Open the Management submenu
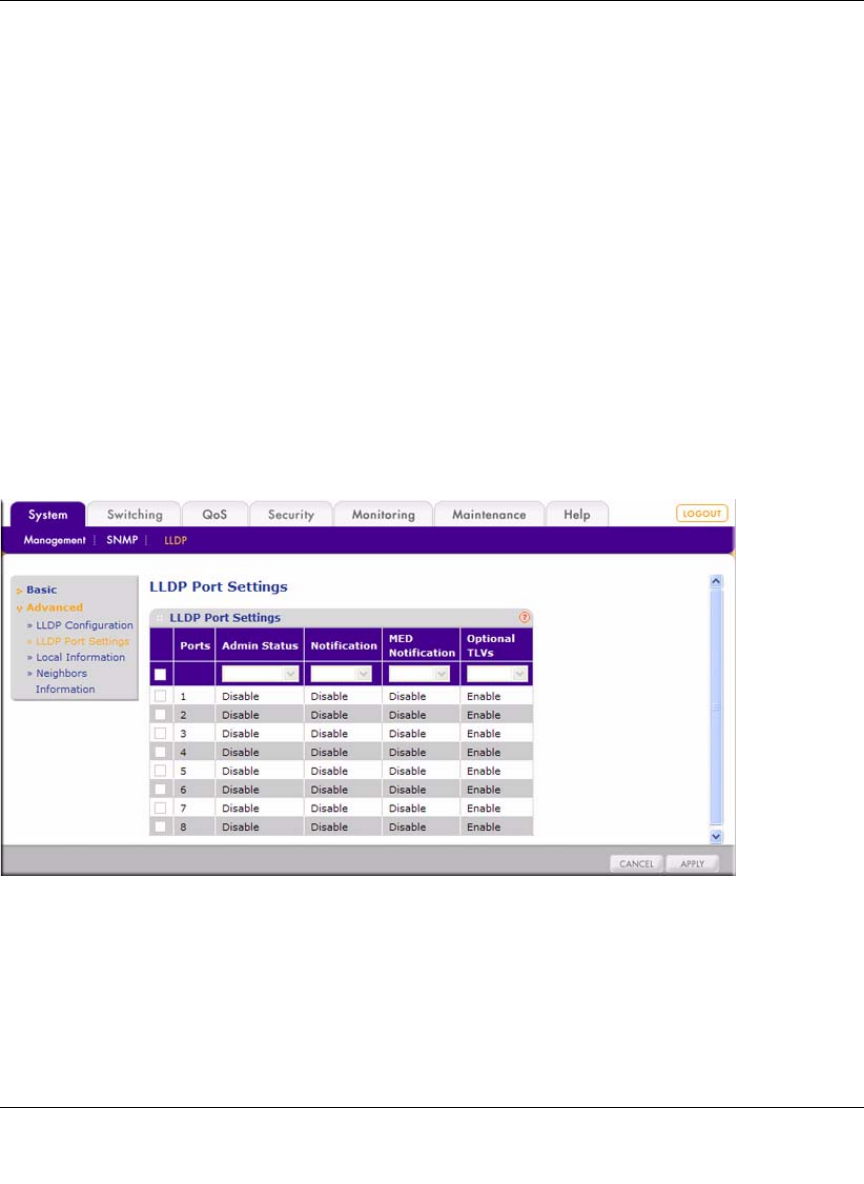This screenshot has width=864, height=1184. click(x=54, y=540)
